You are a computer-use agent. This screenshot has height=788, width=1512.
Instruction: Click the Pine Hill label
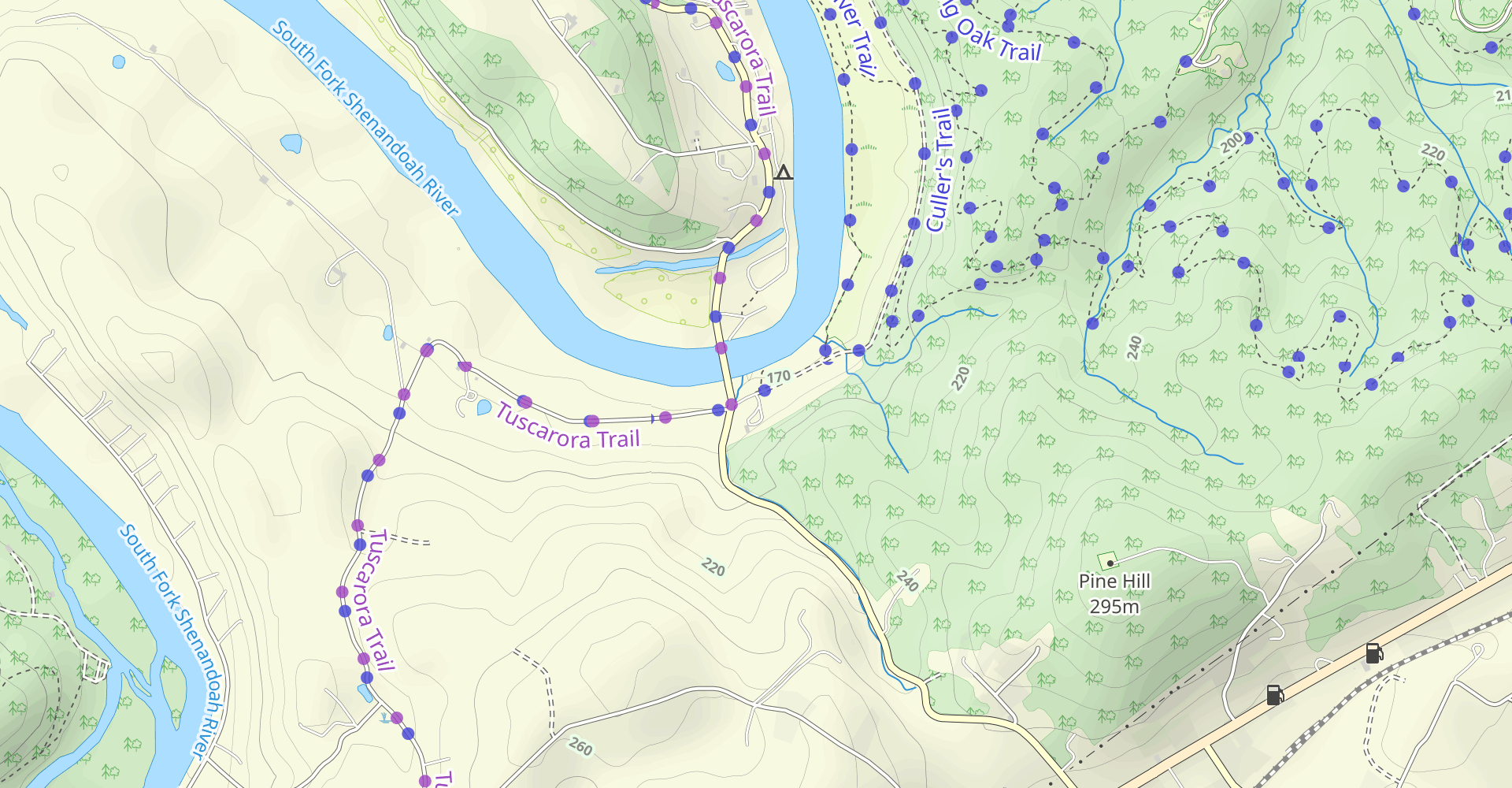click(x=1114, y=581)
